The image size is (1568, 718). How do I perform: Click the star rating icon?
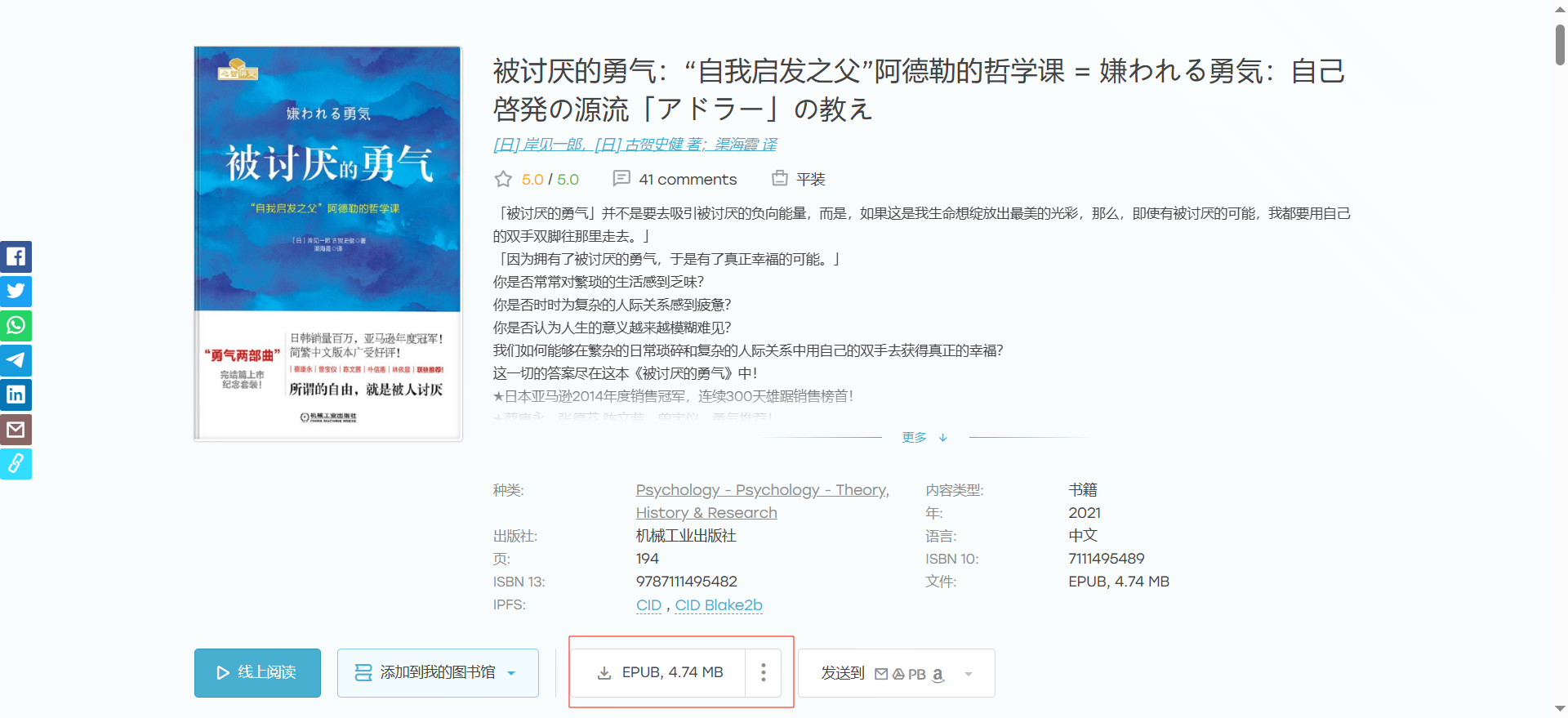click(x=503, y=179)
